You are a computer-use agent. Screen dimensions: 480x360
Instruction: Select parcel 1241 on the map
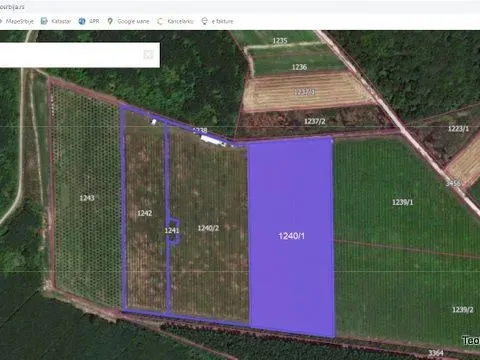[x=172, y=230]
